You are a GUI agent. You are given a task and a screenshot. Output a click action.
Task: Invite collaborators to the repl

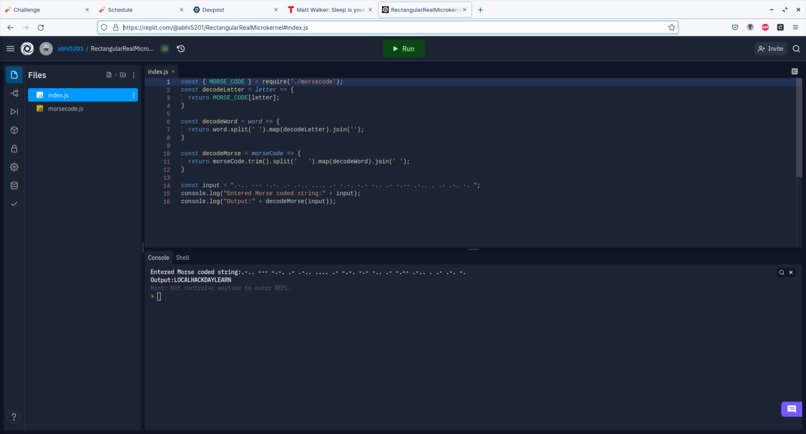pos(771,49)
